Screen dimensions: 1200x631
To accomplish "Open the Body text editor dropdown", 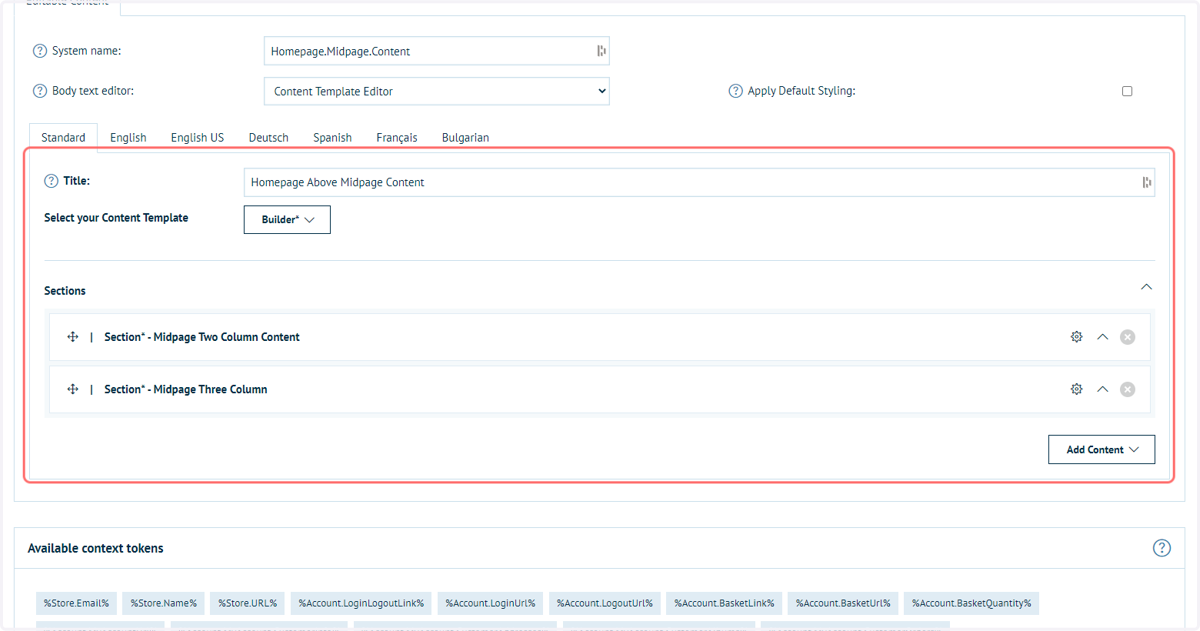I will tap(437, 91).
